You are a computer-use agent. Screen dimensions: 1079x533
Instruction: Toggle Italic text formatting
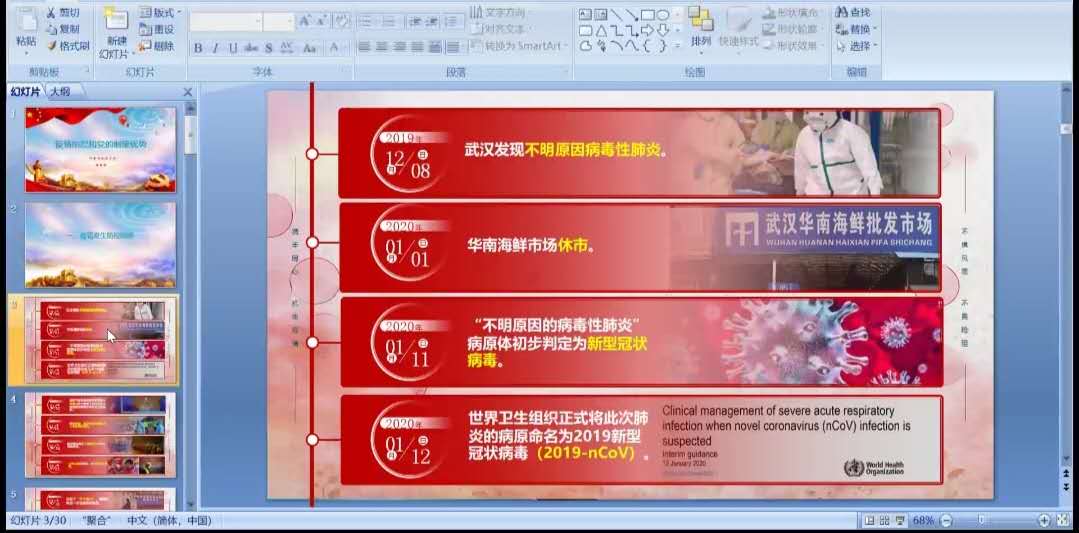pos(215,48)
